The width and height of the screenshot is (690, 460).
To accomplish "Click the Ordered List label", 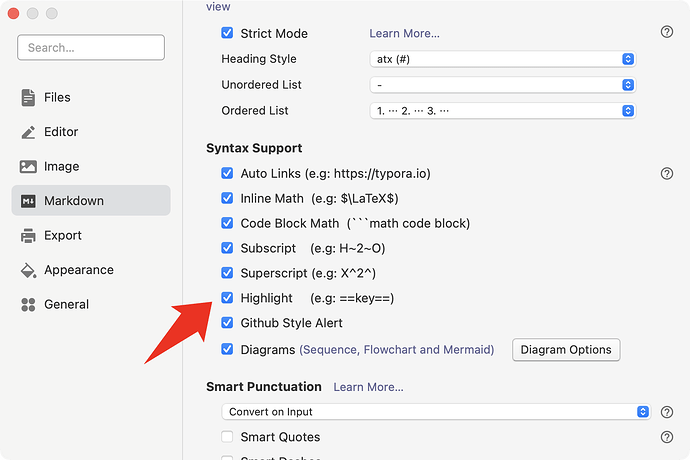I will click(255, 111).
